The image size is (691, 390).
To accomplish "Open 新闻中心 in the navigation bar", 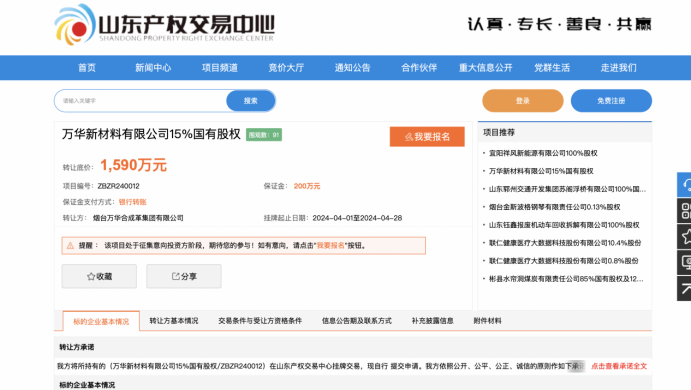I will (x=153, y=68).
